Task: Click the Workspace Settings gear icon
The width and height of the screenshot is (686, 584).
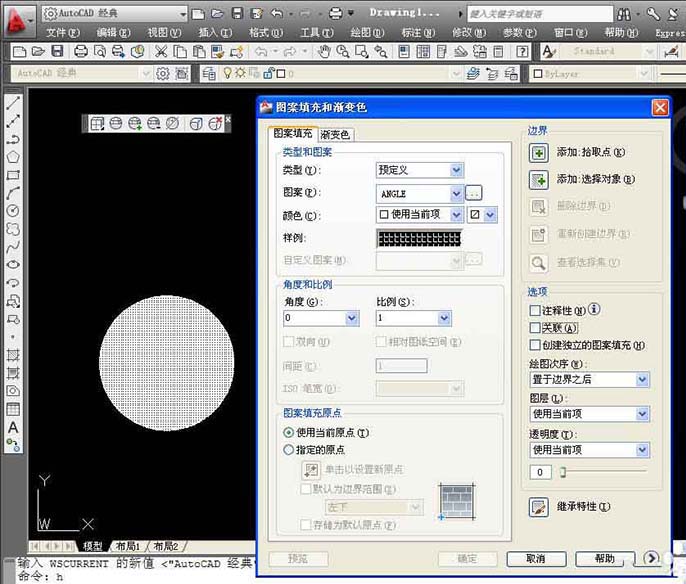Action: coord(163,73)
